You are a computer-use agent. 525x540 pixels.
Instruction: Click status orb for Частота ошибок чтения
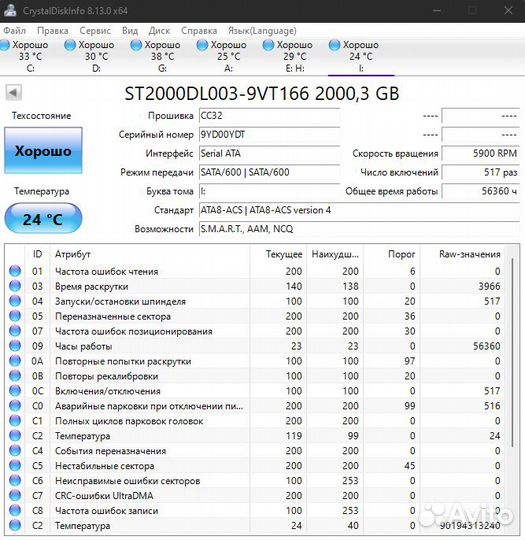point(15,271)
